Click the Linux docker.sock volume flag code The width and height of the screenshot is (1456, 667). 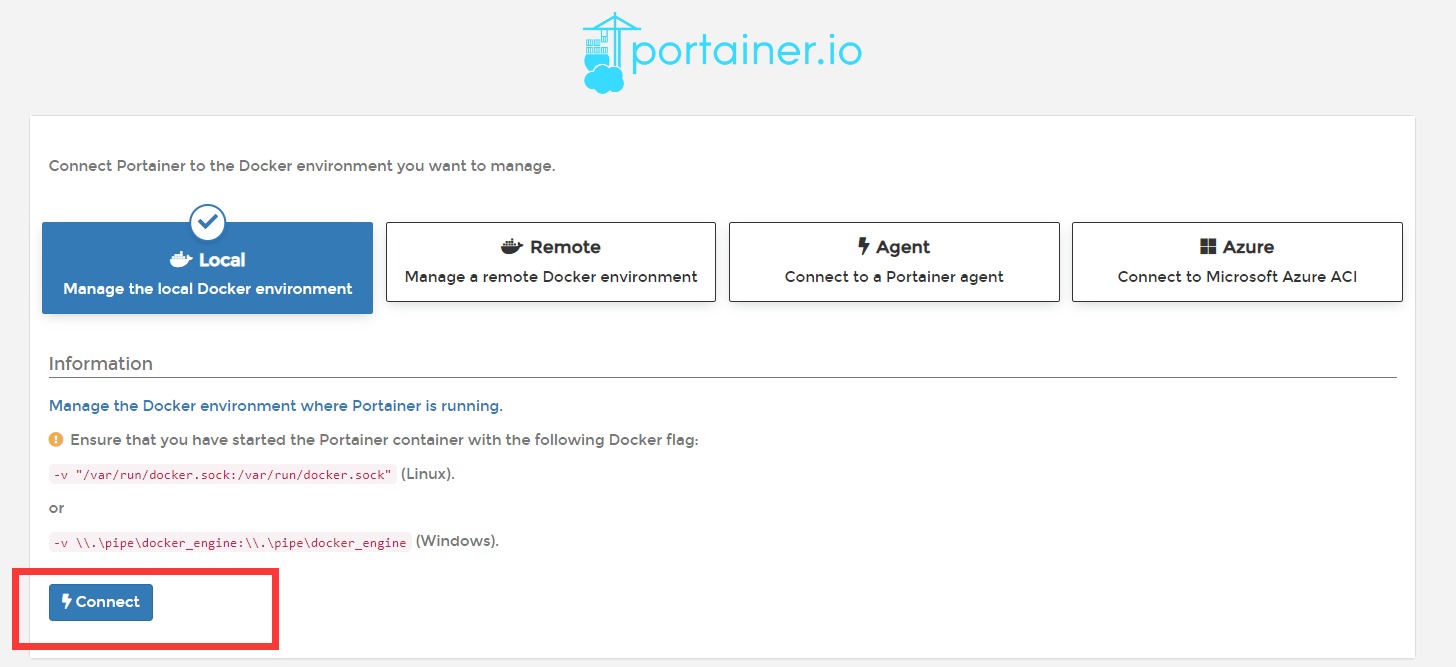(223, 474)
